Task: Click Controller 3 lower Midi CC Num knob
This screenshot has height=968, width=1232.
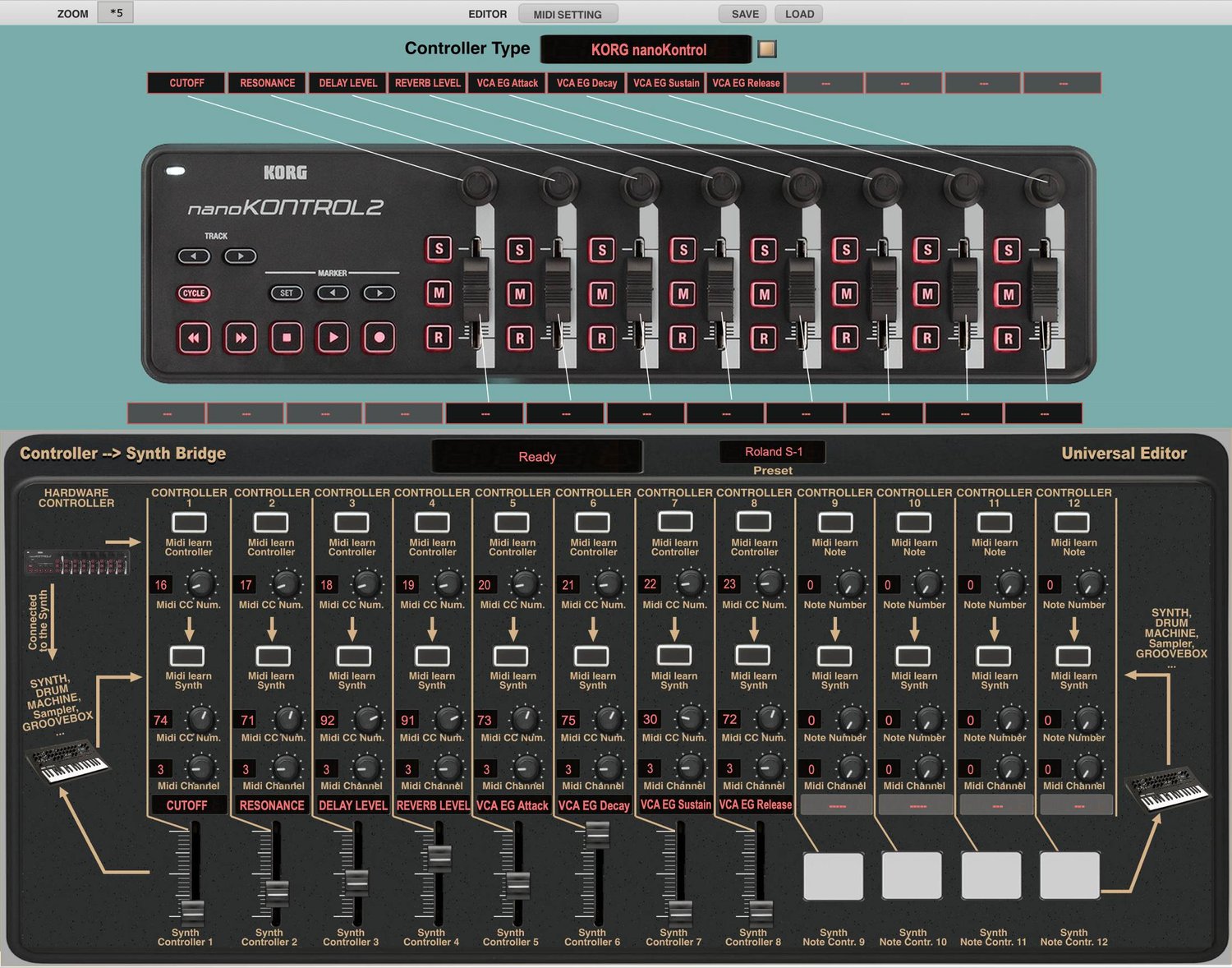Action: point(367,719)
